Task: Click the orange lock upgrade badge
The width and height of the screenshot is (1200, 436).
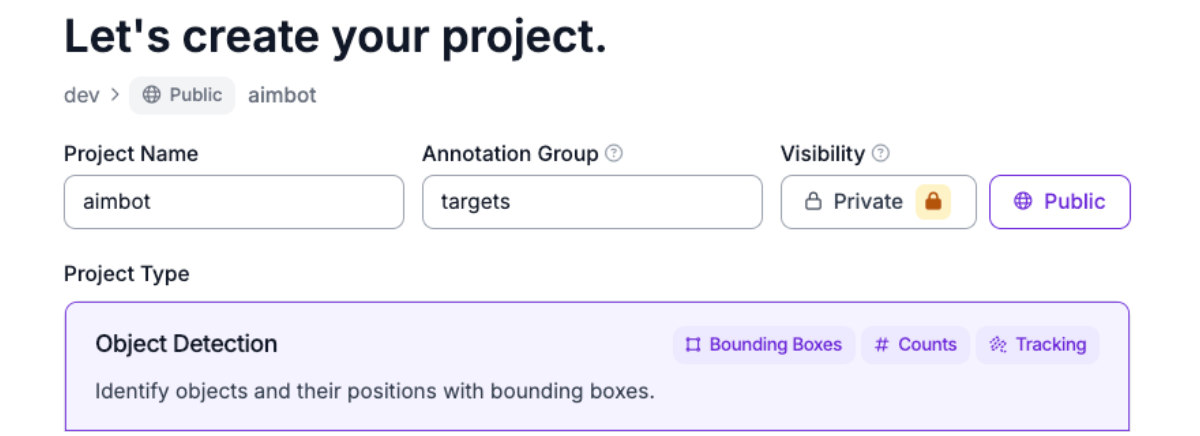Action: tap(932, 202)
